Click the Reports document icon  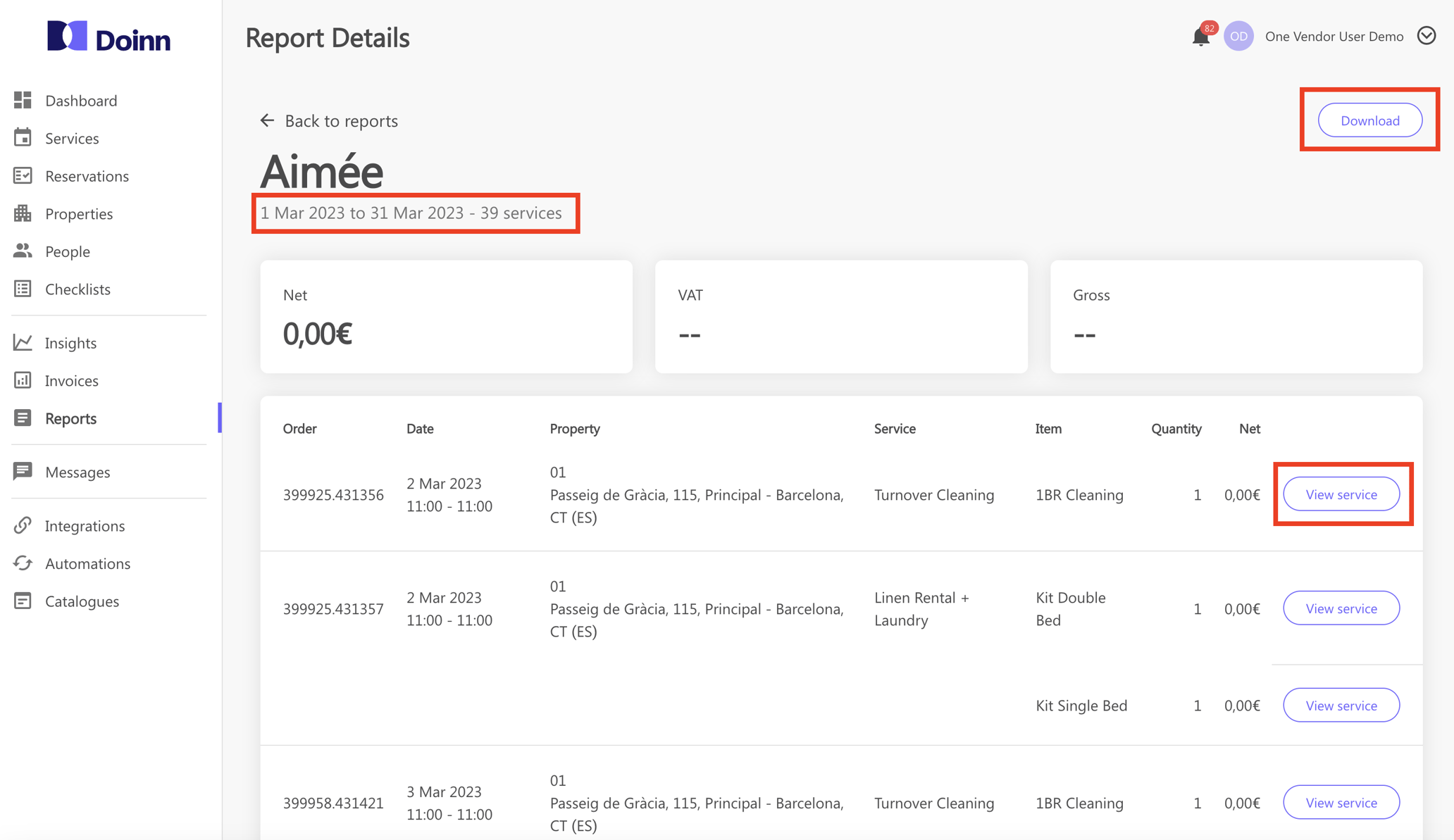tap(23, 418)
